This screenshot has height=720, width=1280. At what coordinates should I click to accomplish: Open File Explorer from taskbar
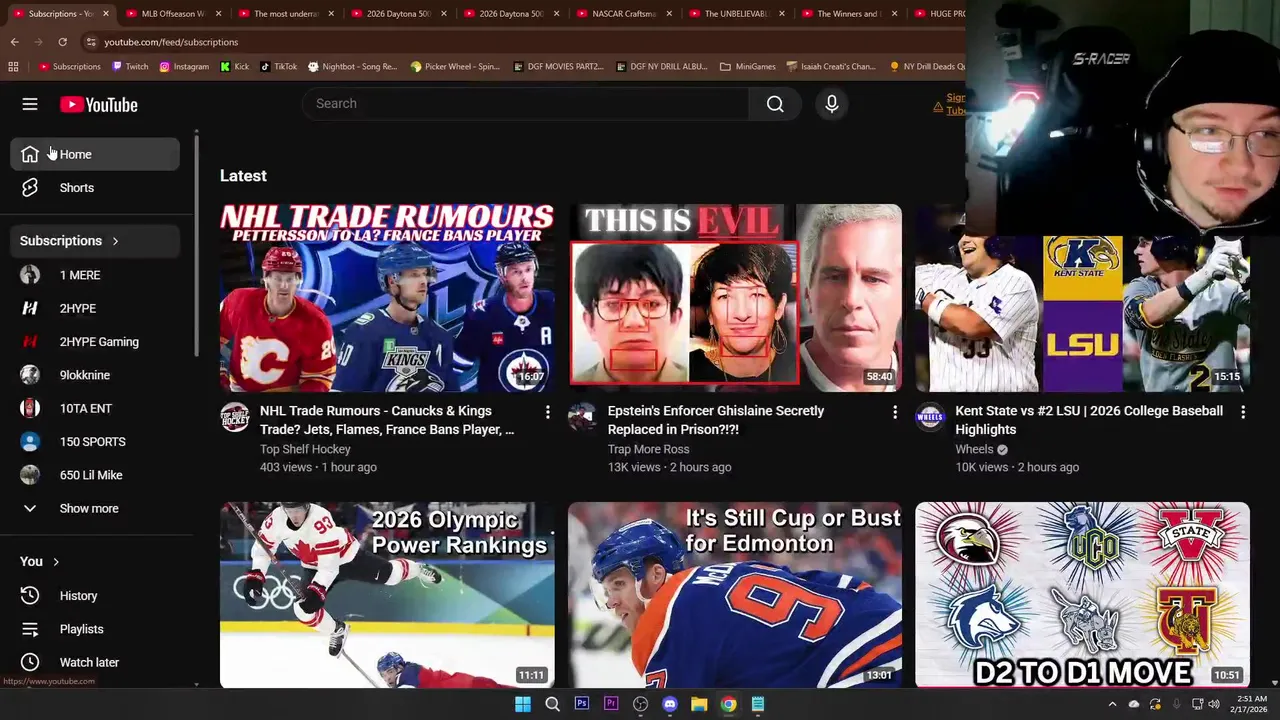coord(699,704)
